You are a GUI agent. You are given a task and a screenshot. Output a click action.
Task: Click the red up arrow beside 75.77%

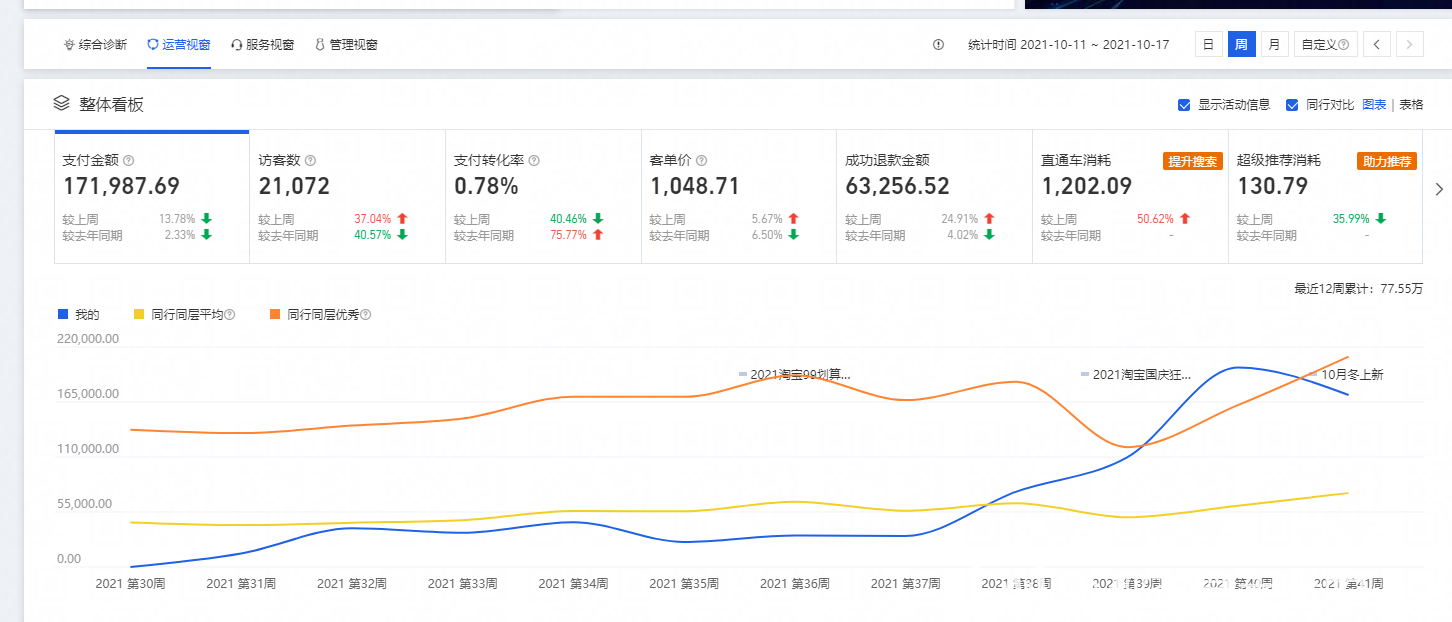598,235
